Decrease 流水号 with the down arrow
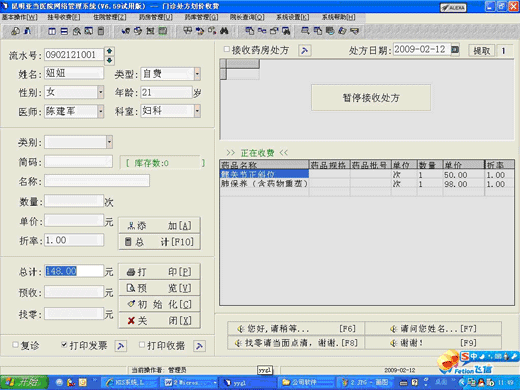 (109, 60)
